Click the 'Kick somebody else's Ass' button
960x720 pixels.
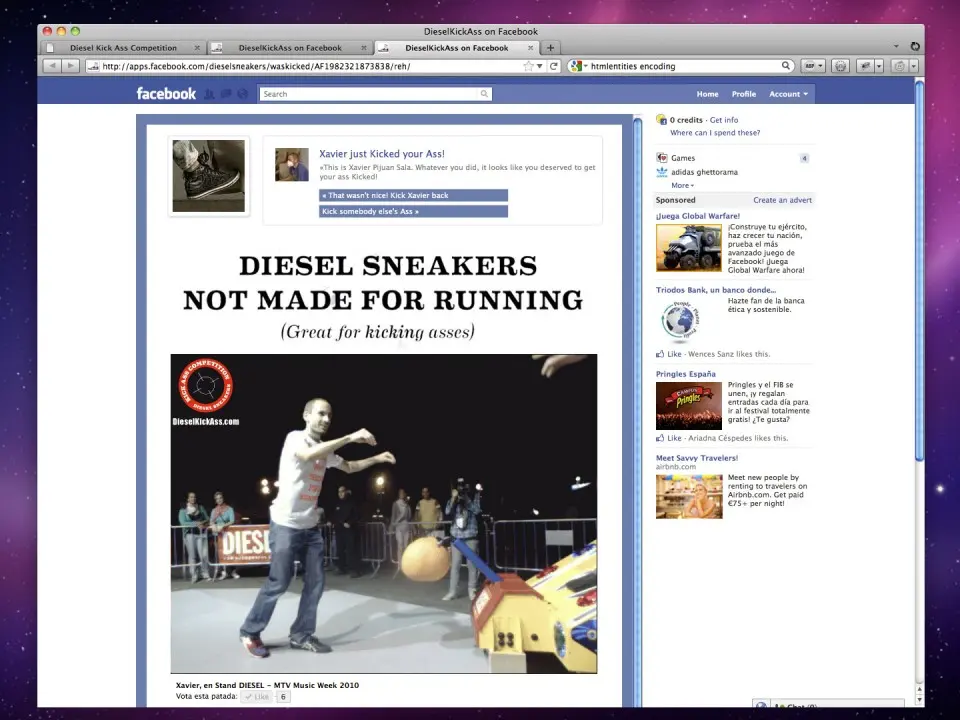point(413,211)
